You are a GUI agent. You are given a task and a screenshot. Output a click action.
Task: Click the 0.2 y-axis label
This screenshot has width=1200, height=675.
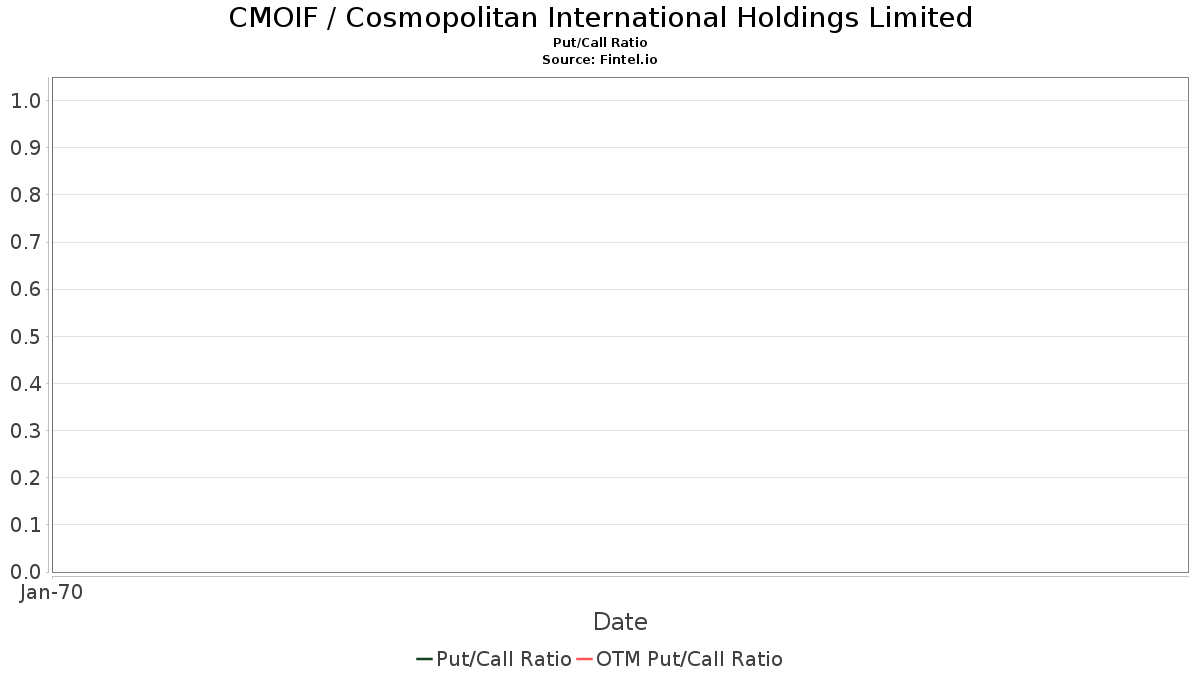tap(25, 477)
